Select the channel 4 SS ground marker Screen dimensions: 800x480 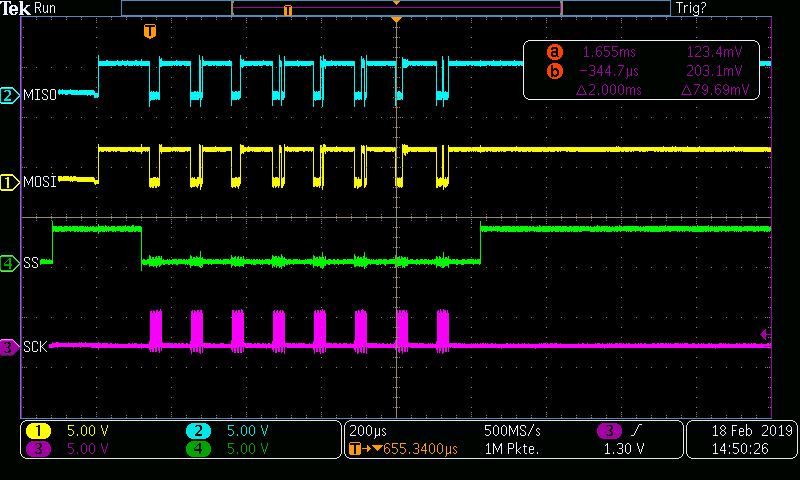click(9, 264)
